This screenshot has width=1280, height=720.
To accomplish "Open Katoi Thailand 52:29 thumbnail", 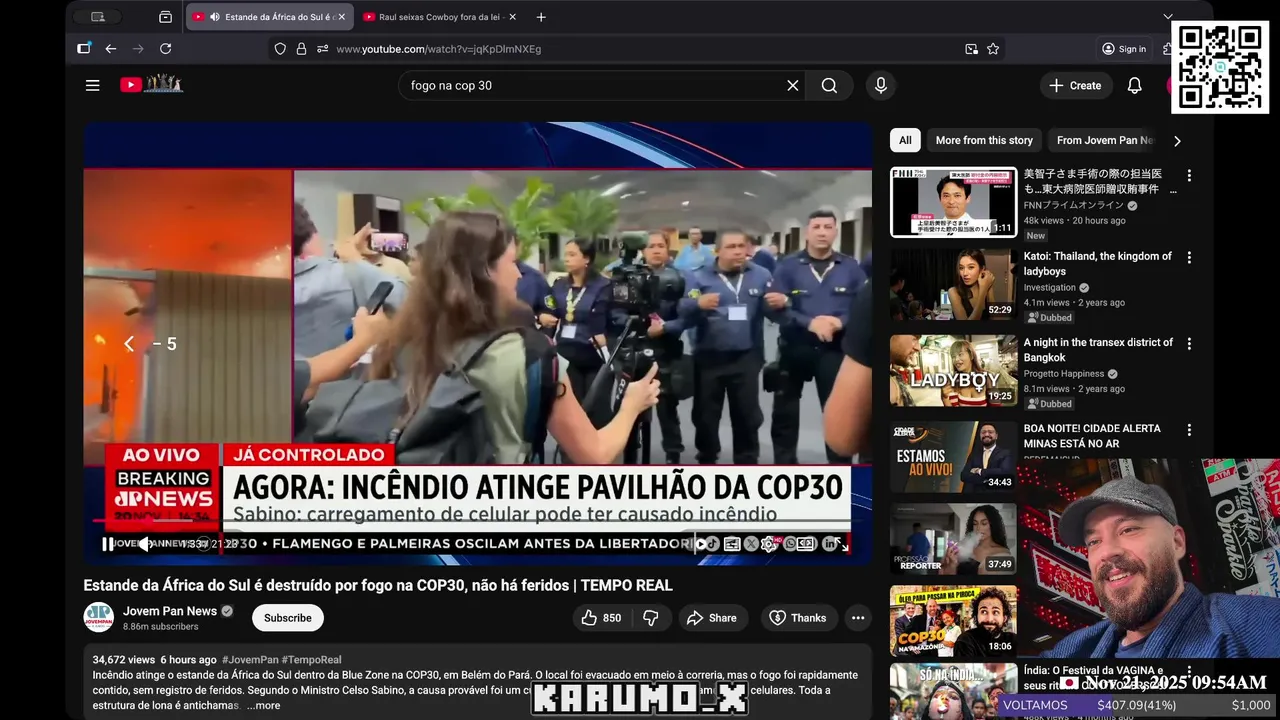I will [x=953, y=284].
